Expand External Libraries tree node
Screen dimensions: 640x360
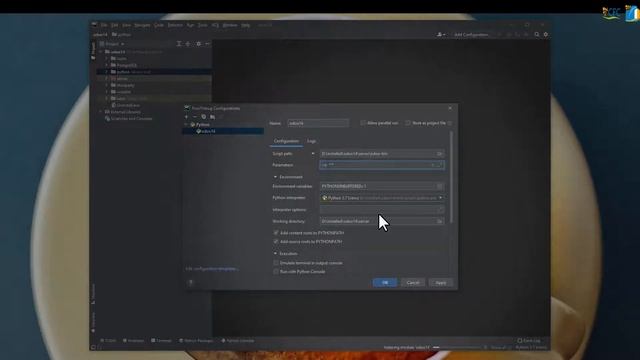coord(101,112)
